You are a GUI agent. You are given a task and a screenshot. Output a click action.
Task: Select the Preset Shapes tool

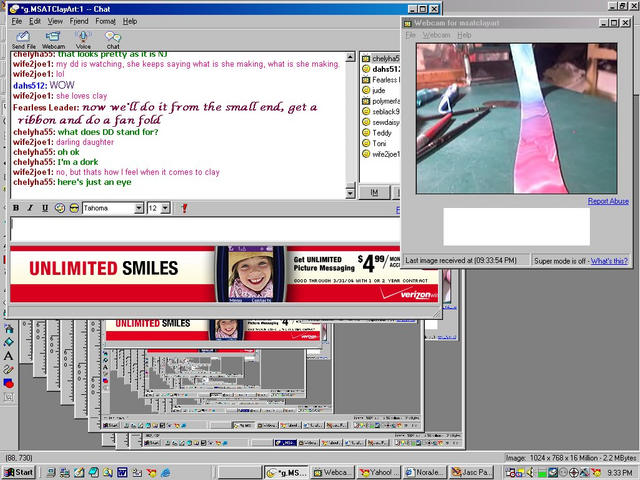pyautogui.click(x=9, y=383)
